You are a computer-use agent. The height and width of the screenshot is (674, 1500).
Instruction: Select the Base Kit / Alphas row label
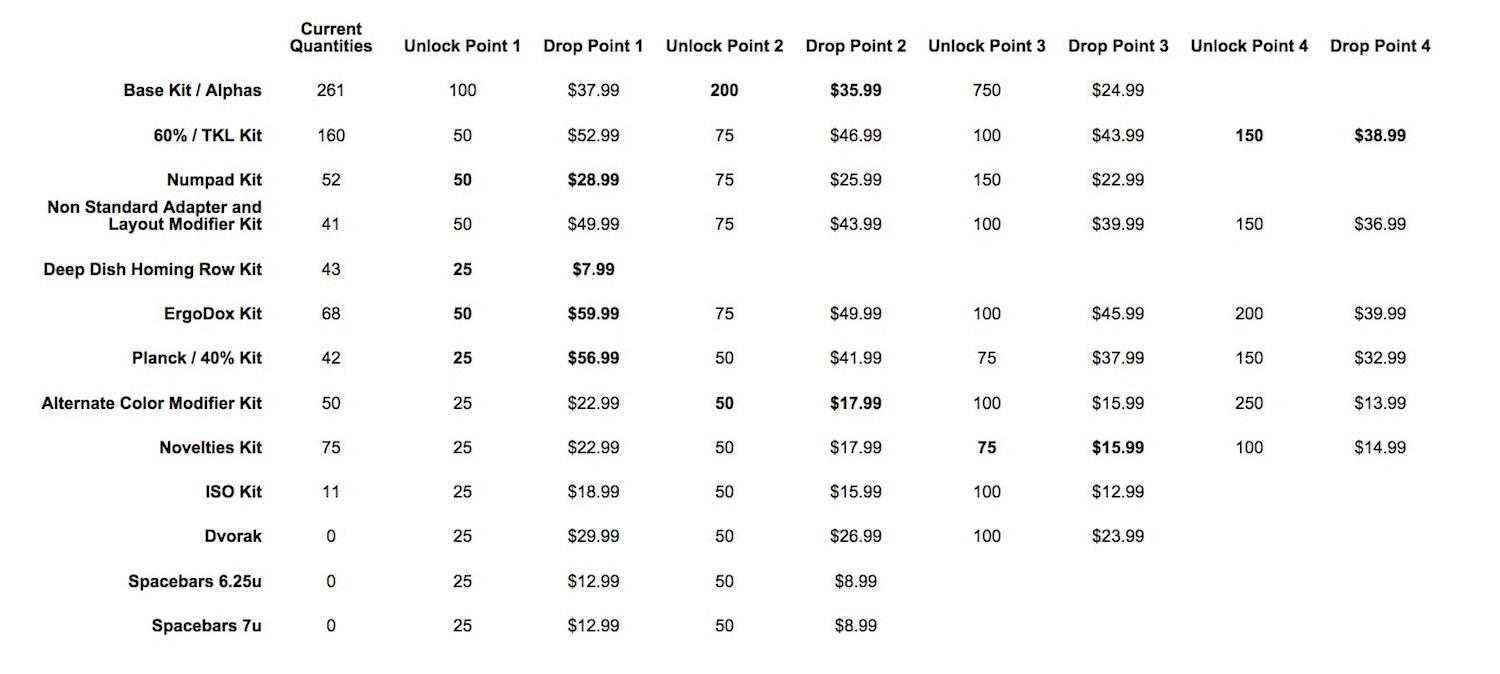tap(192, 90)
